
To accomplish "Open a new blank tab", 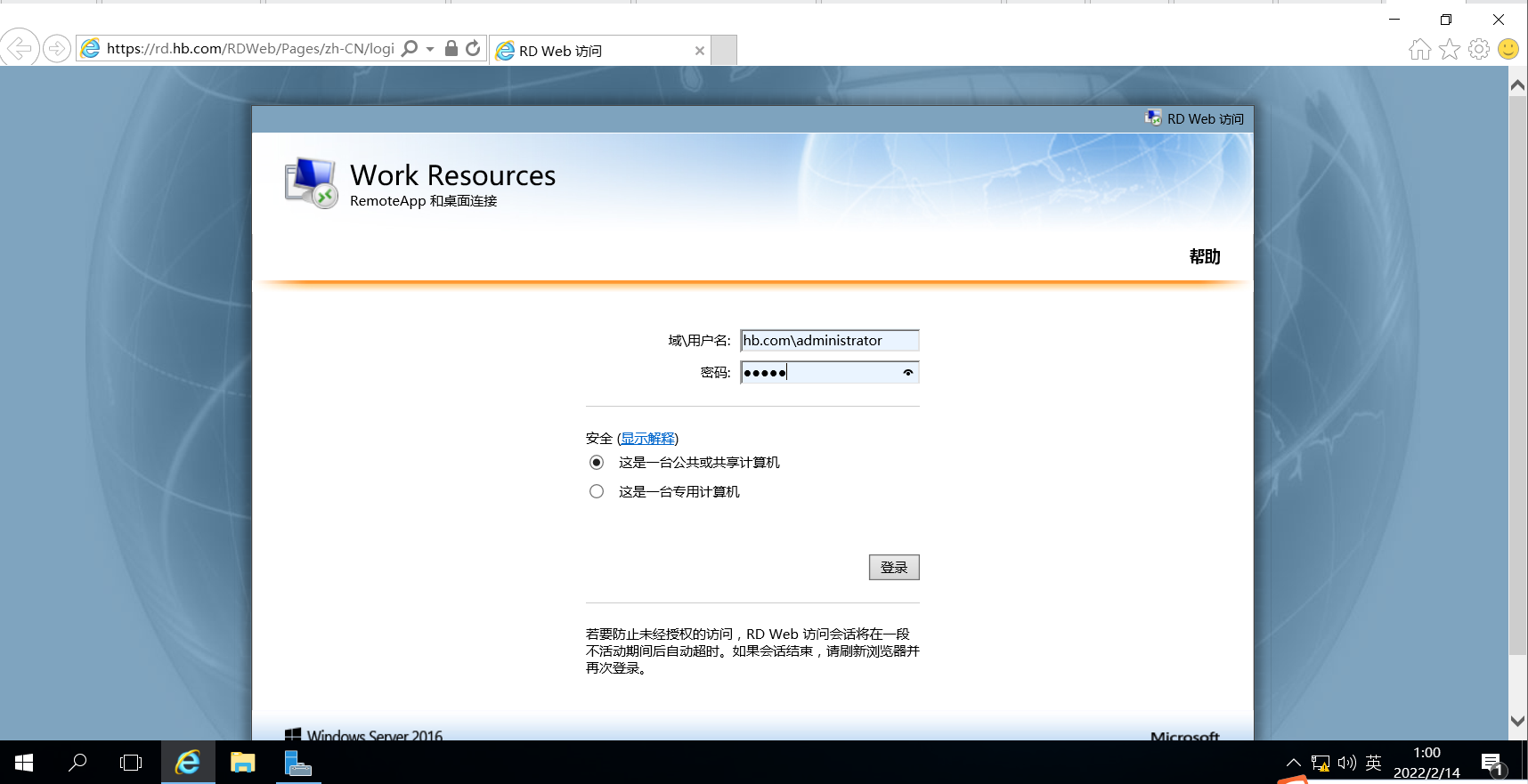I will point(725,50).
